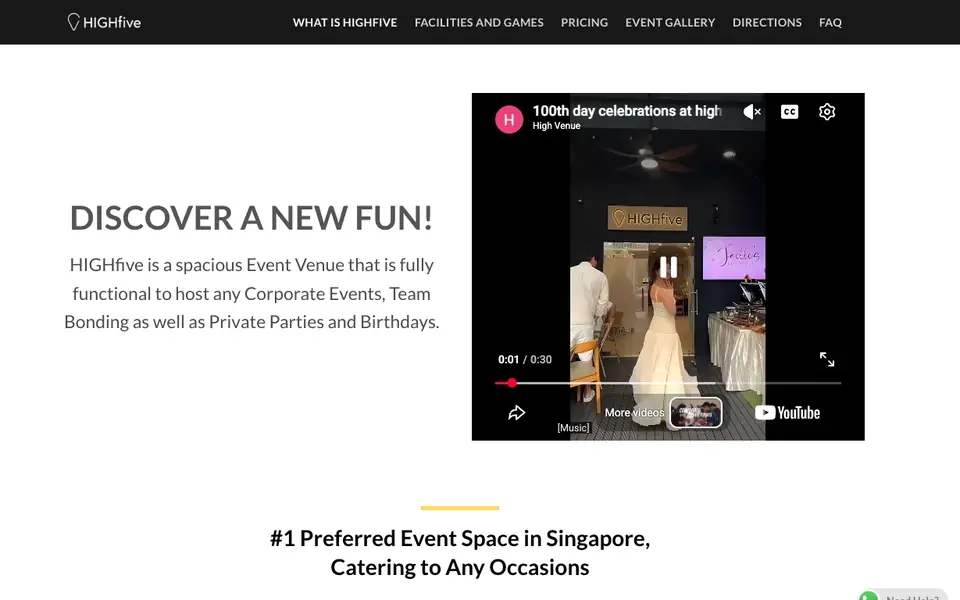
Task: Open the What Is HIGHfive menu item
Action: coord(345,23)
